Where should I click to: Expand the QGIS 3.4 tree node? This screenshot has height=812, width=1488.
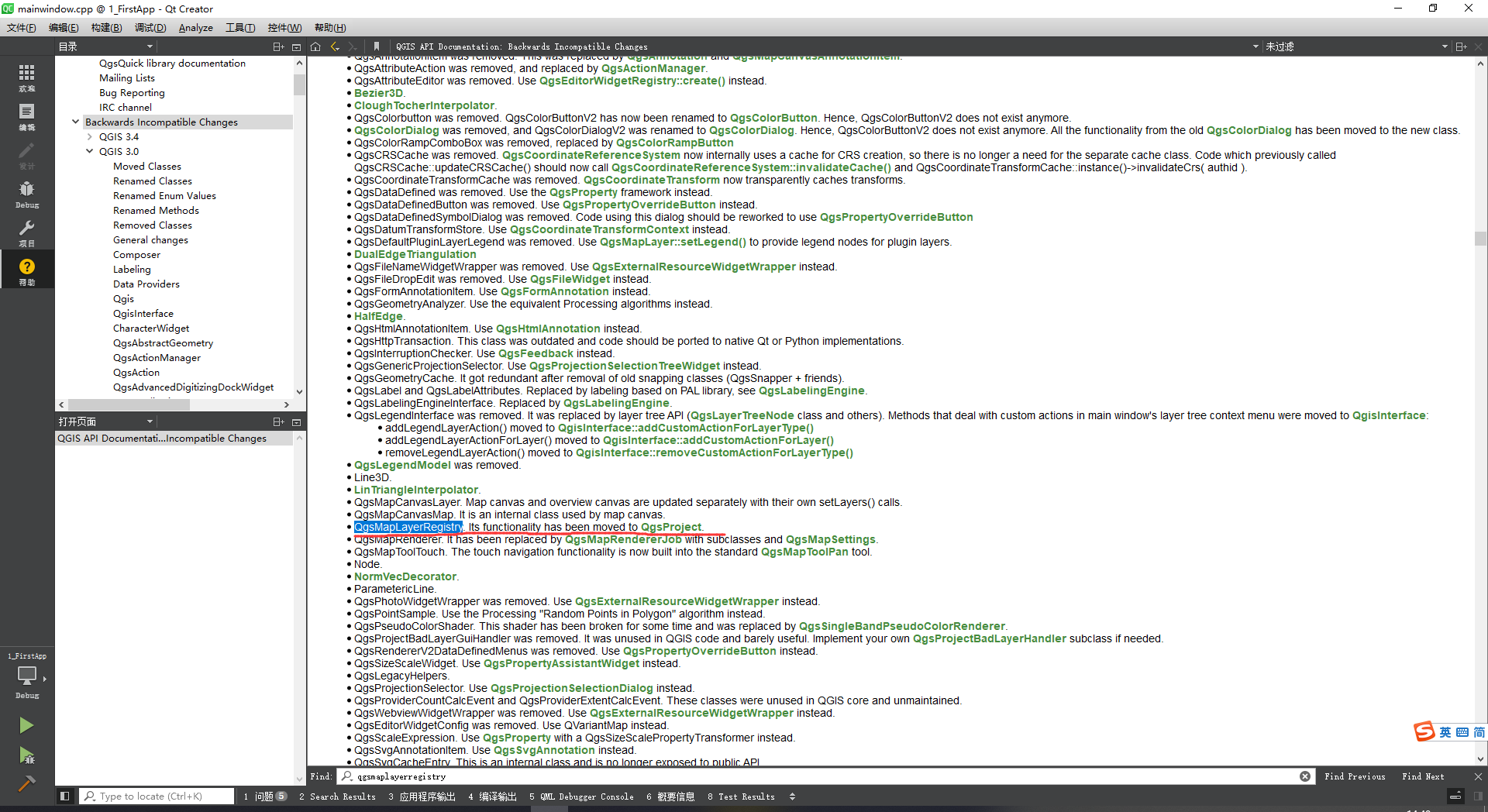tap(90, 136)
